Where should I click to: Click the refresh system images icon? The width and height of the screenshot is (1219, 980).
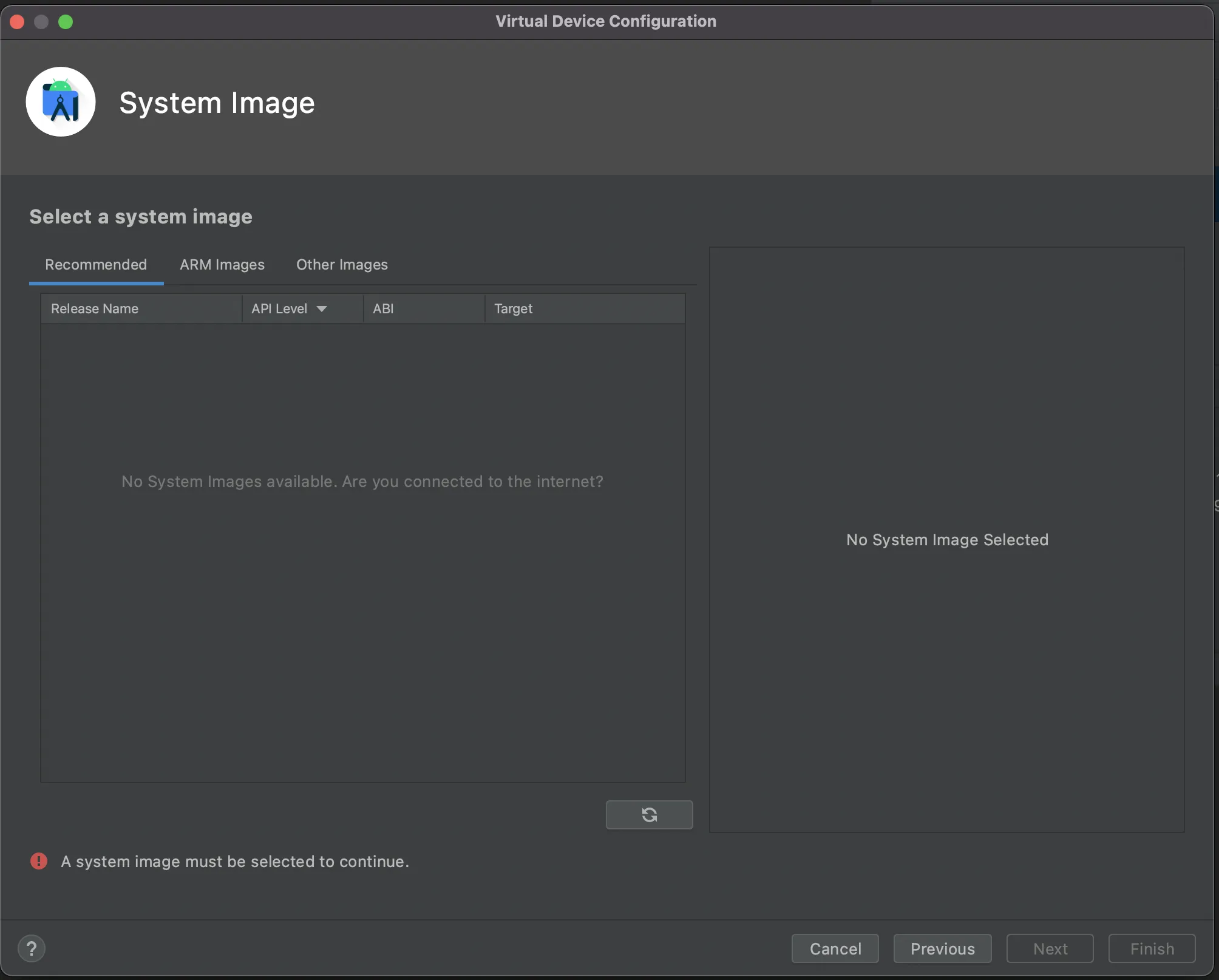point(649,814)
